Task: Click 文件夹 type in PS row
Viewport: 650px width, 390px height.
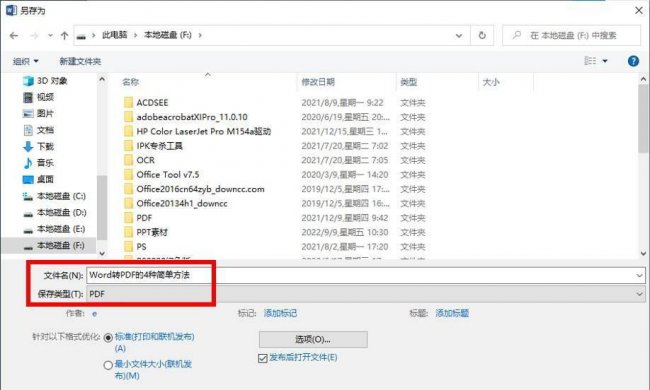Action: 413,247
